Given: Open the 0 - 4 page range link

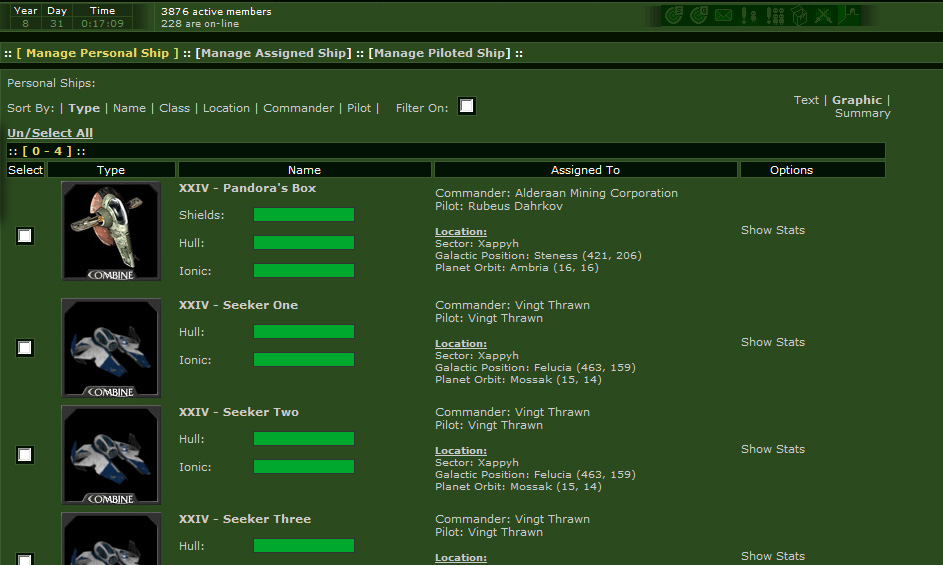Looking at the screenshot, I should (x=47, y=151).
